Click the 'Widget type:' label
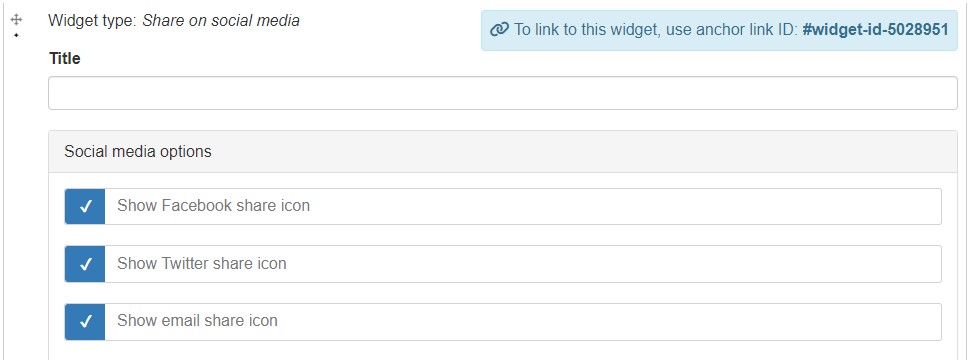The width and height of the screenshot is (972, 360). click(x=93, y=20)
